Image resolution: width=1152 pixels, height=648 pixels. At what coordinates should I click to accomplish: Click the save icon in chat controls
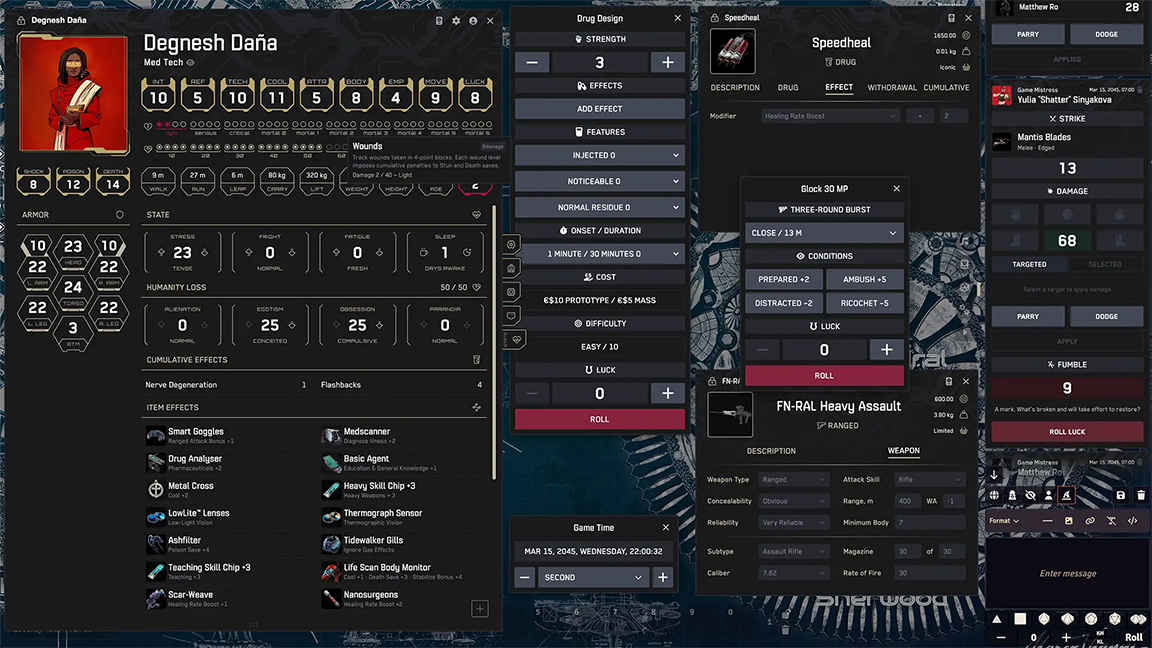pyautogui.click(x=1120, y=495)
